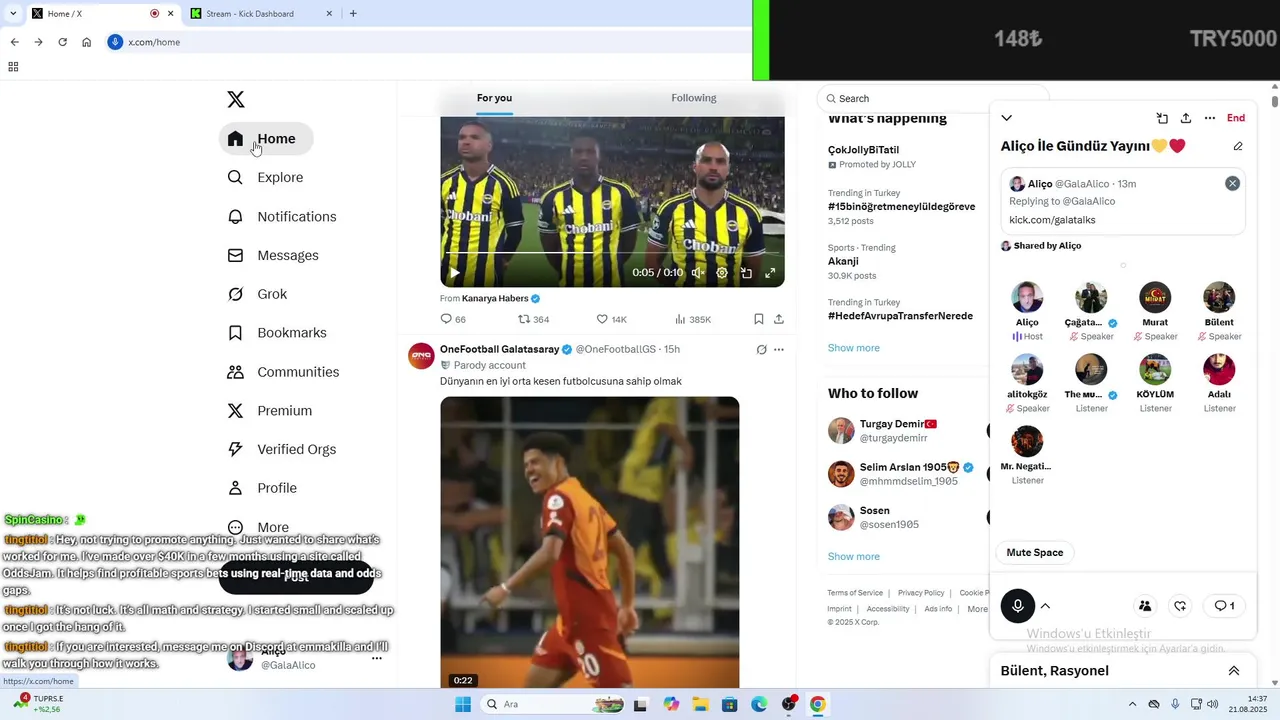Viewport: 1280px width, 720px height.
Task: Bookmark the Kanarya Habers post
Action: 759,319
